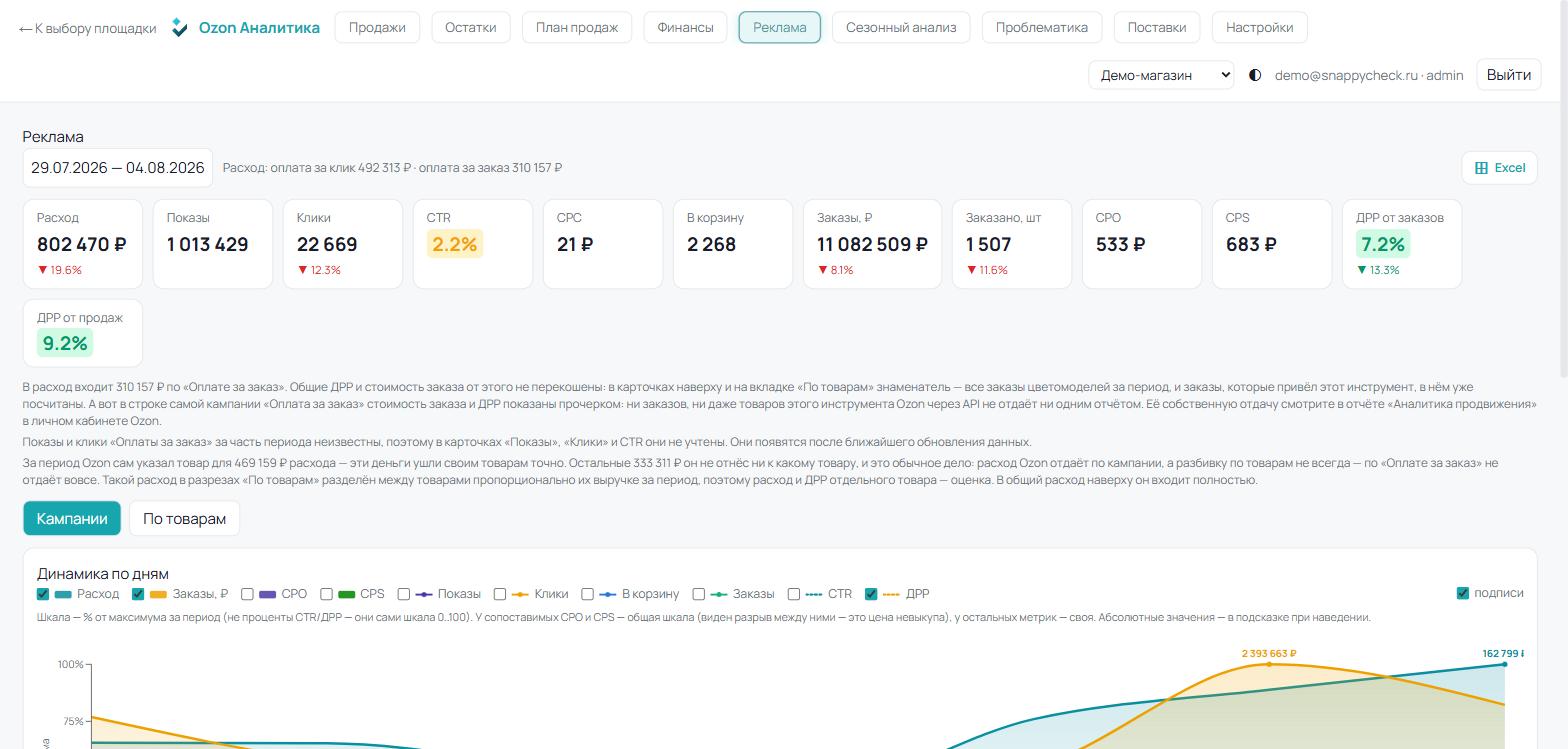
Task: Disable the ДРР series checkbox
Action: click(871, 594)
